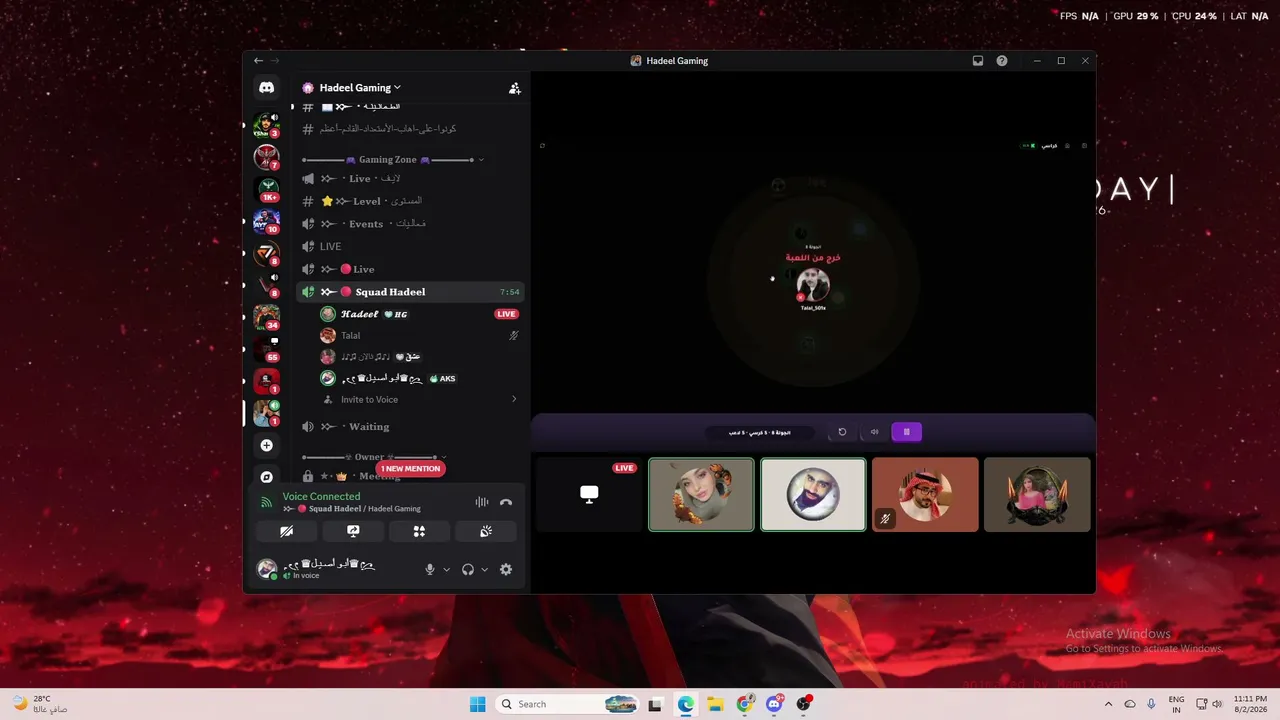Click the 7:54 timer on Squad Hadeel
This screenshot has width=1280, height=720.
(x=510, y=292)
